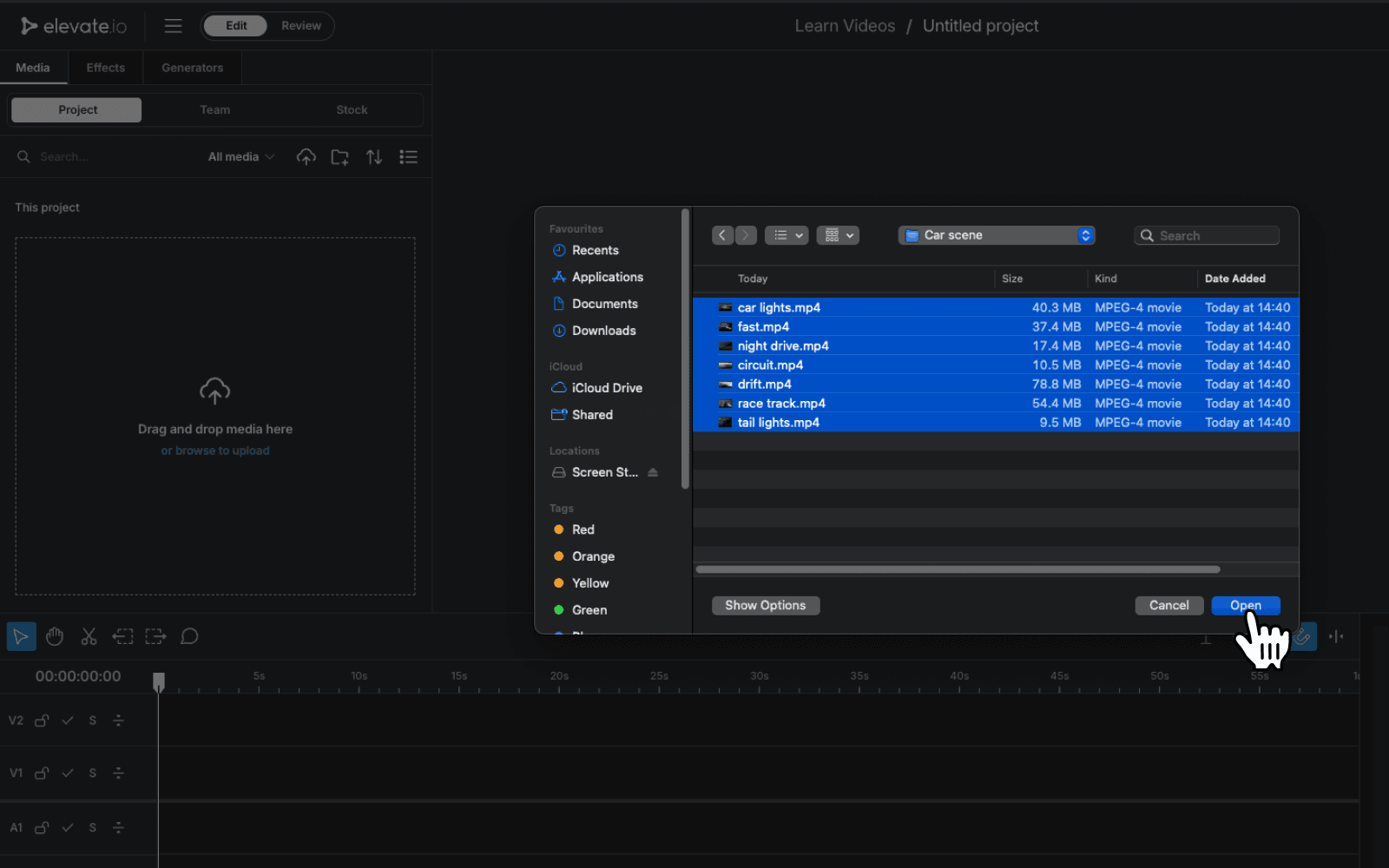
Task: Toggle the checkmark on track V2
Action: (x=68, y=720)
